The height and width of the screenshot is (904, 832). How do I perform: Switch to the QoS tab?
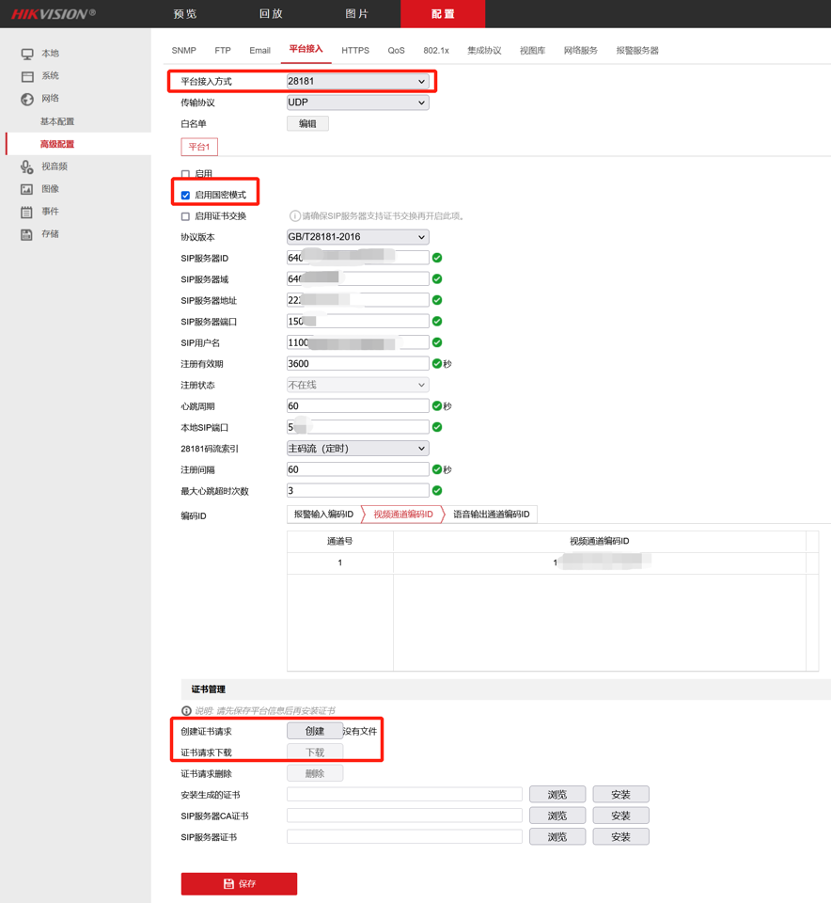pos(396,51)
